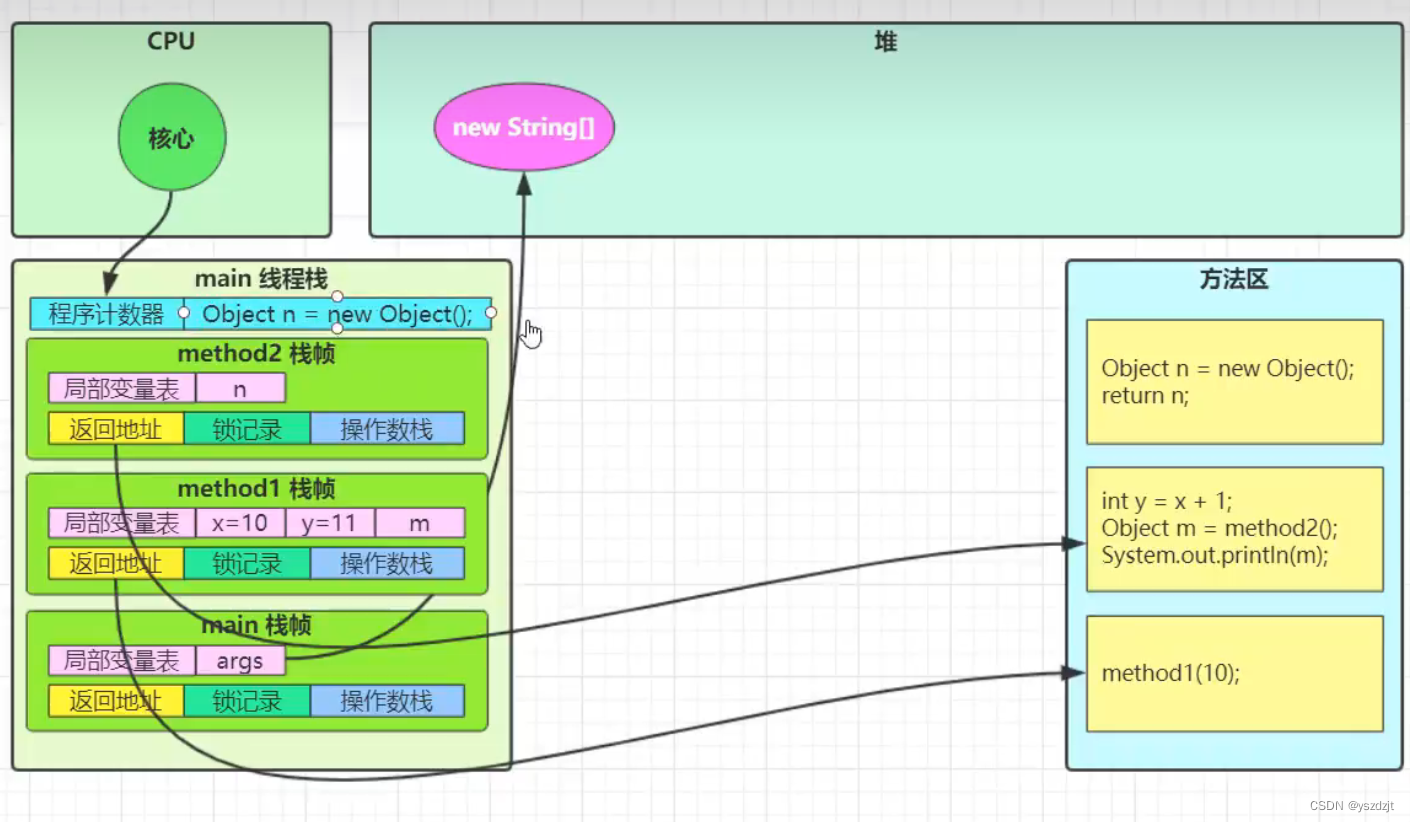1410x822 pixels.
Task: Select the CPU box title
Action: 171,41
